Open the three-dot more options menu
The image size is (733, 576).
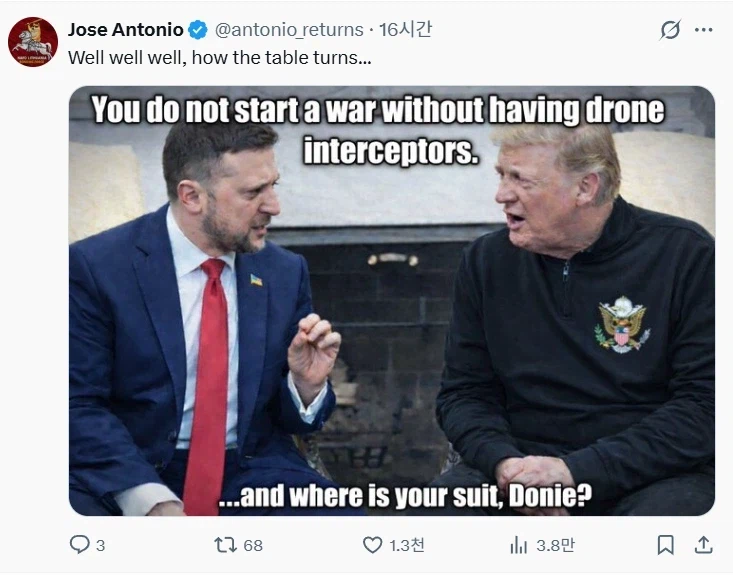[704, 30]
